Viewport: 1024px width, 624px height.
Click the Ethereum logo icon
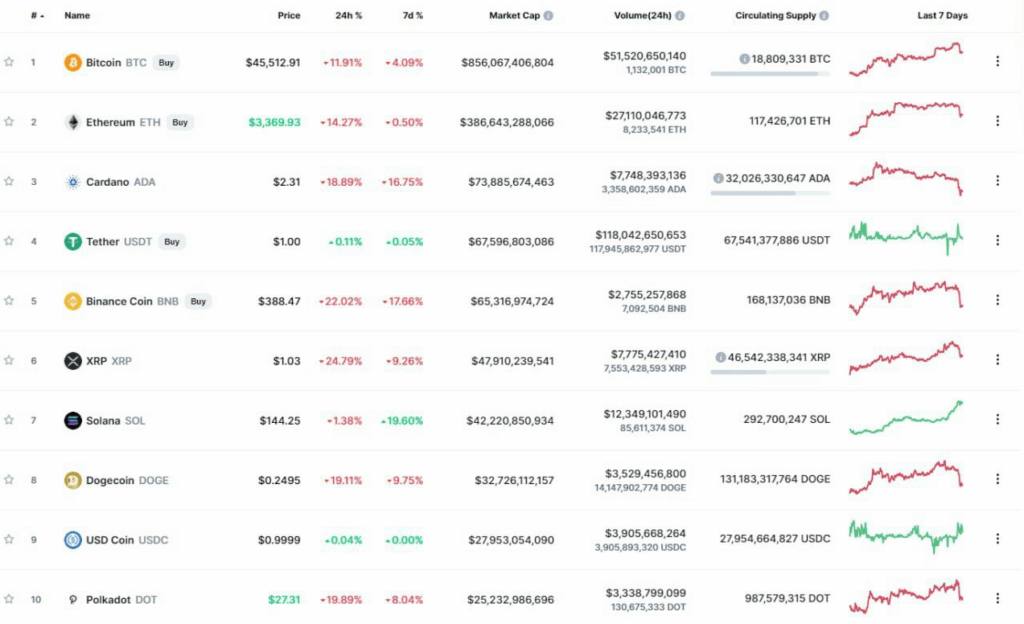point(73,122)
